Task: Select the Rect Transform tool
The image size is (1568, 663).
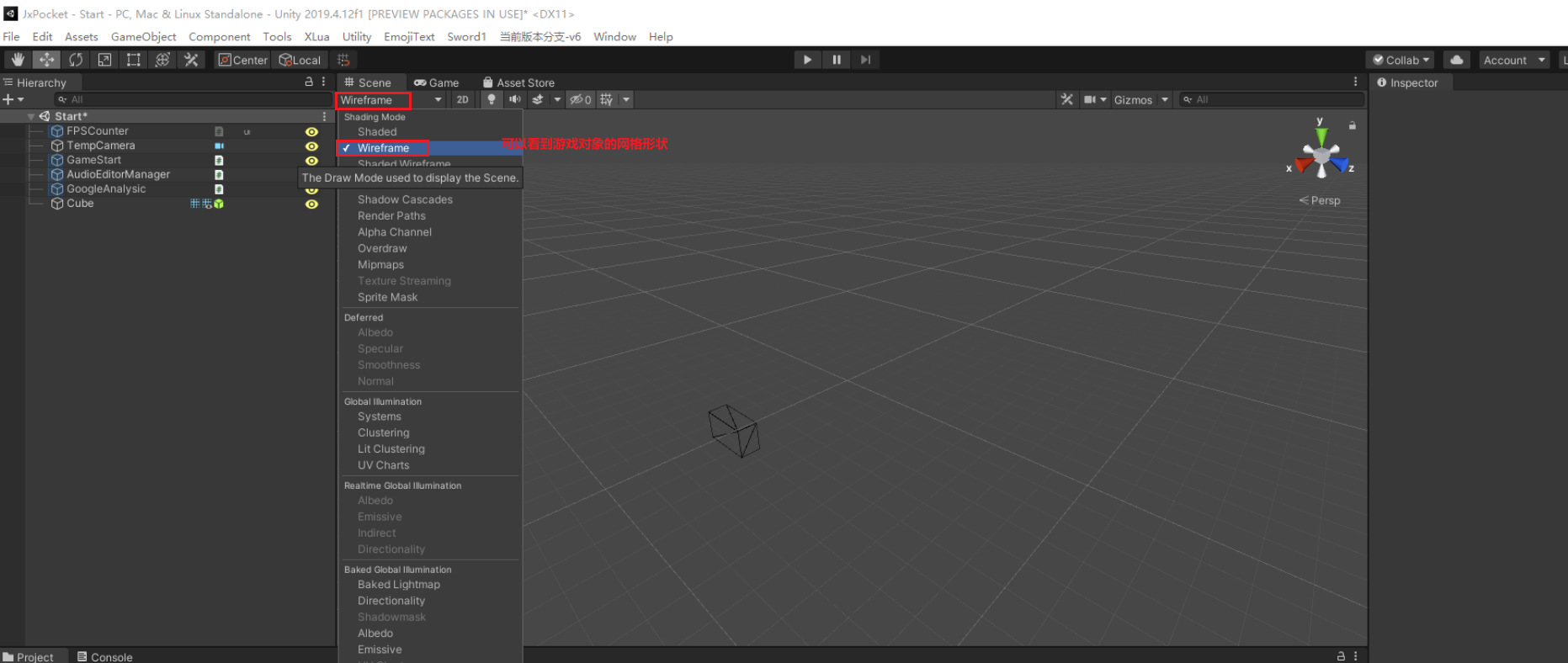Action: [133, 60]
